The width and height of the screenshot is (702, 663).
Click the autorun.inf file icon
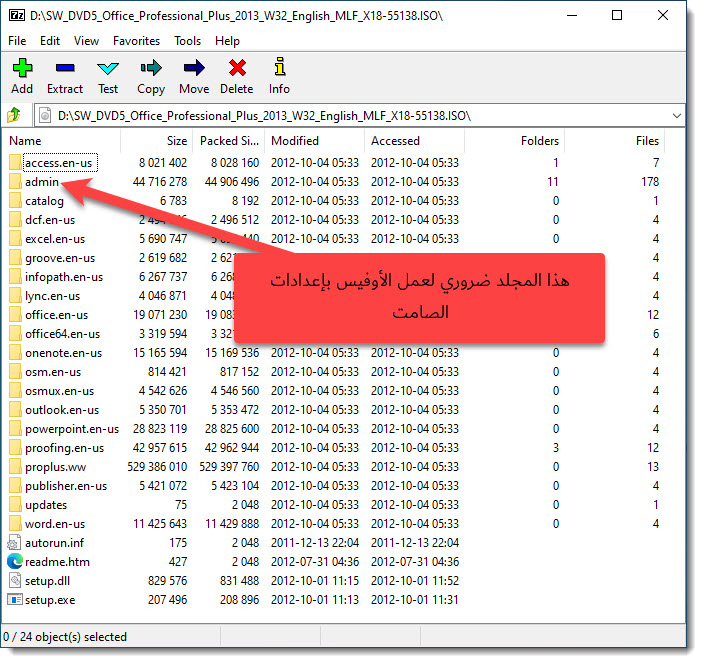tap(14, 543)
